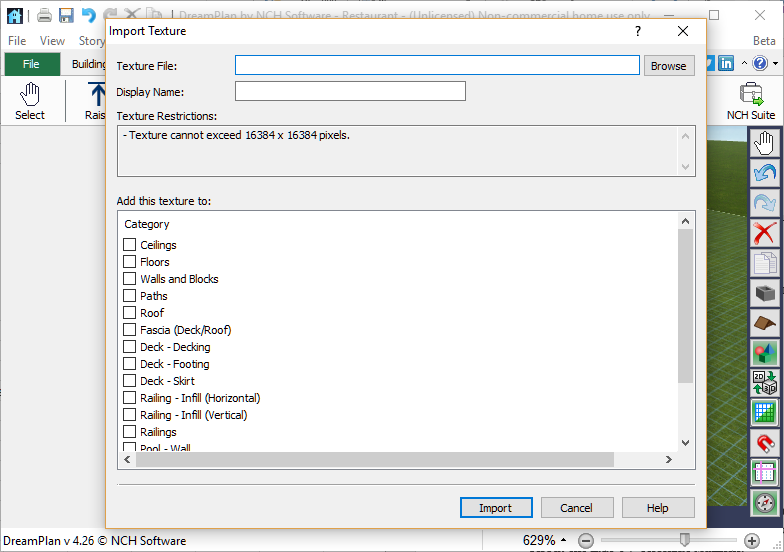Screen dimensions: 784x552
Task: Click the Browse button
Action: (x=668, y=66)
